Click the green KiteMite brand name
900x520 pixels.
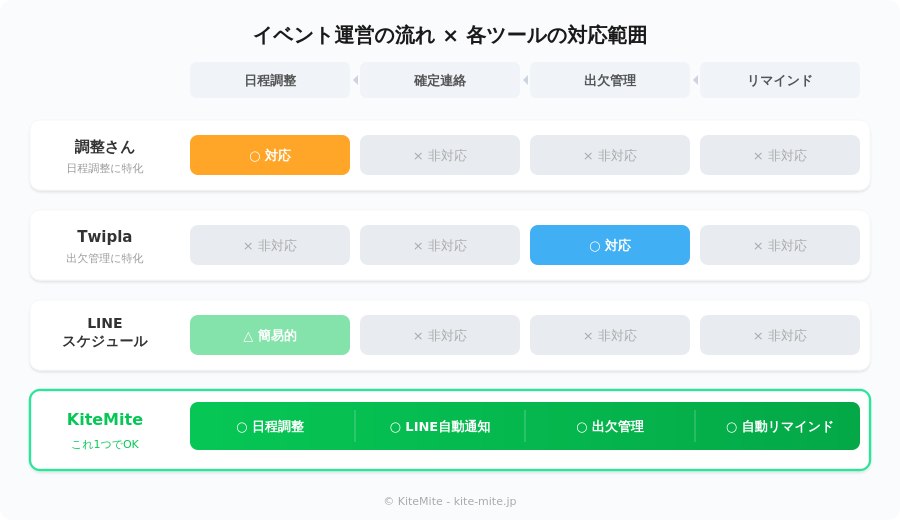tap(105, 419)
